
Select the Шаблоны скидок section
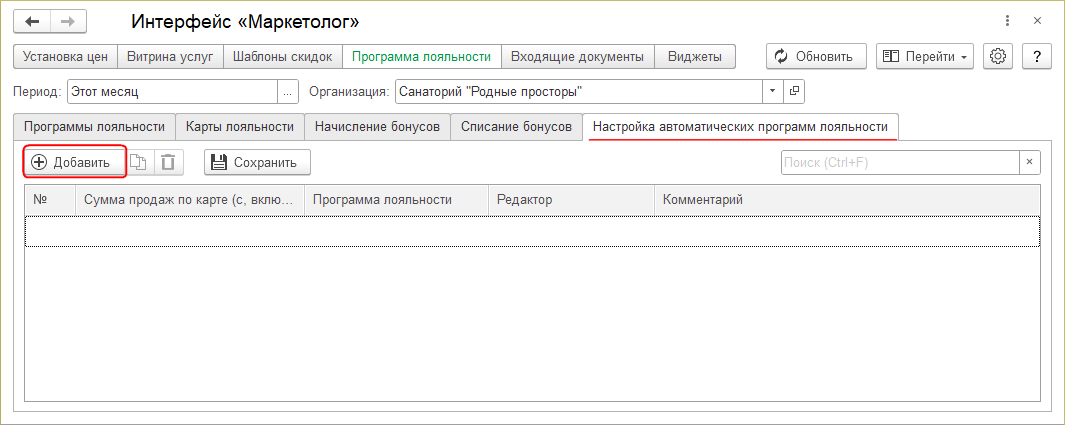pos(282,57)
